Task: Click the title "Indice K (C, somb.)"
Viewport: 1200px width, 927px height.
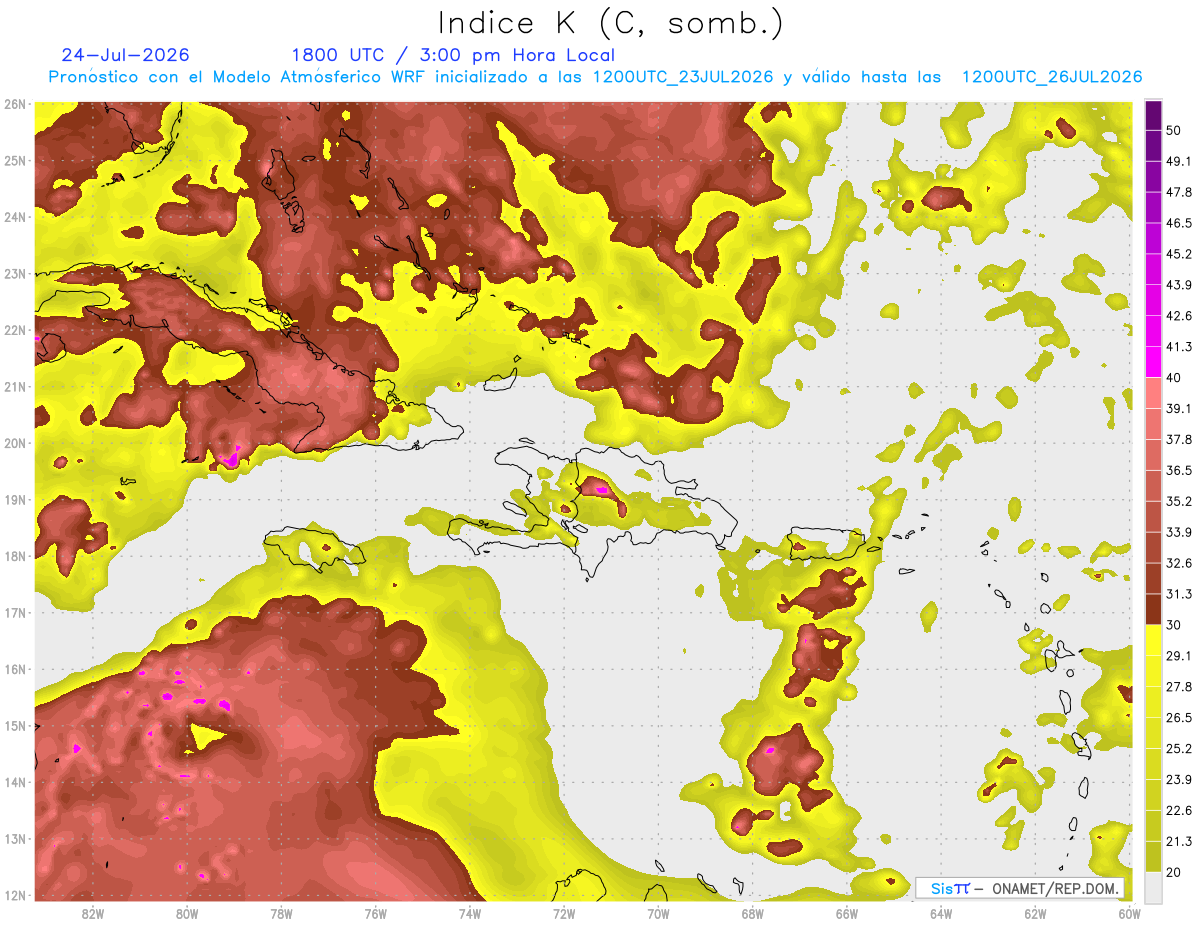Action: (x=610, y=22)
